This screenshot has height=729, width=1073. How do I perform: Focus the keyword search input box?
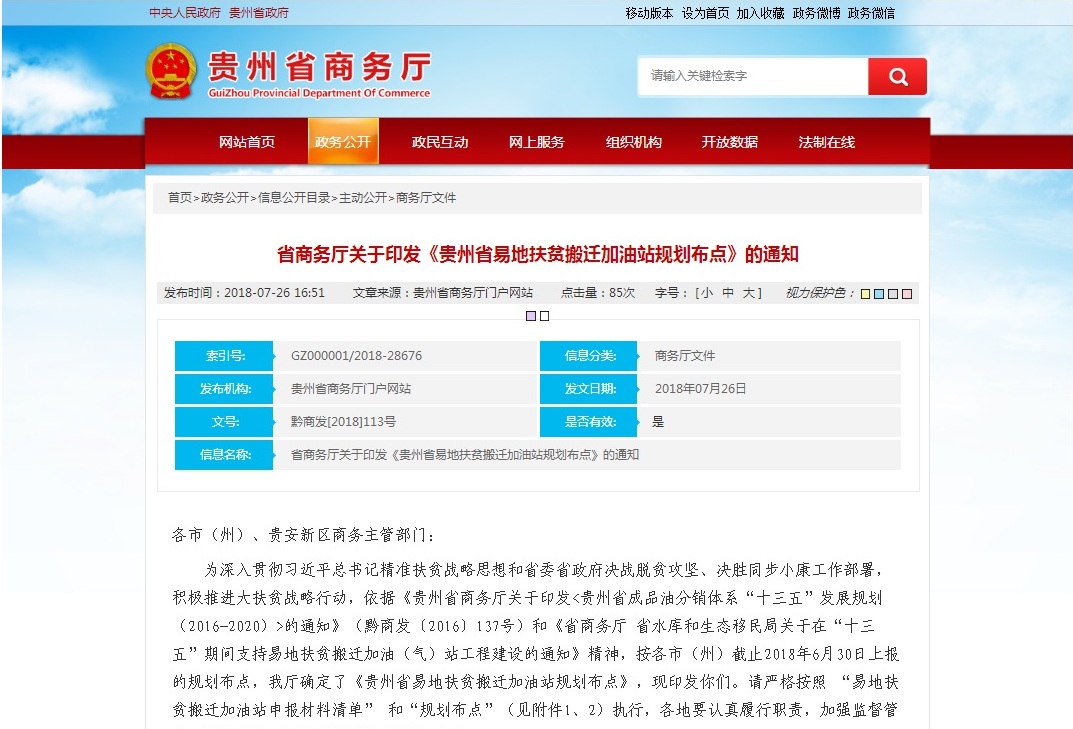752,76
